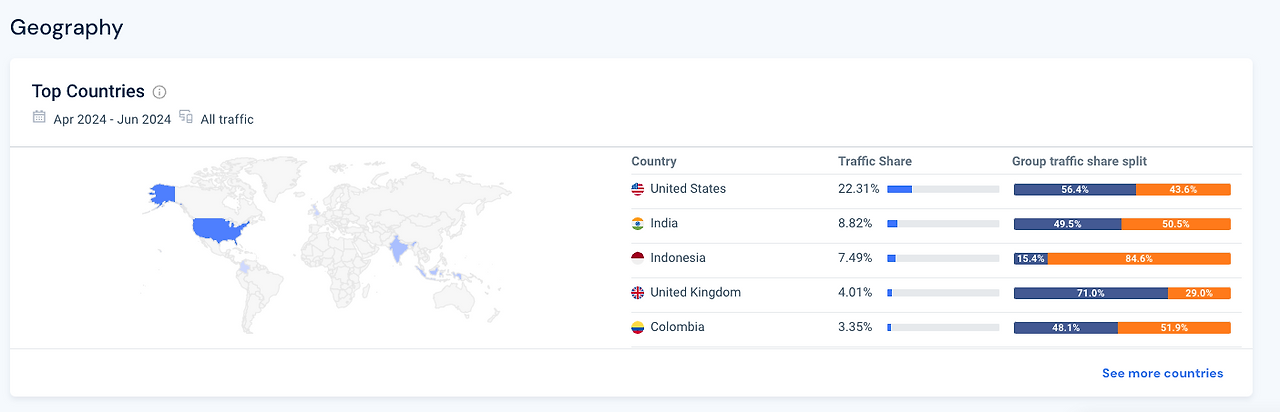Click the 84.6% orange segment for Indonesia

click(x=1138, y=258)
